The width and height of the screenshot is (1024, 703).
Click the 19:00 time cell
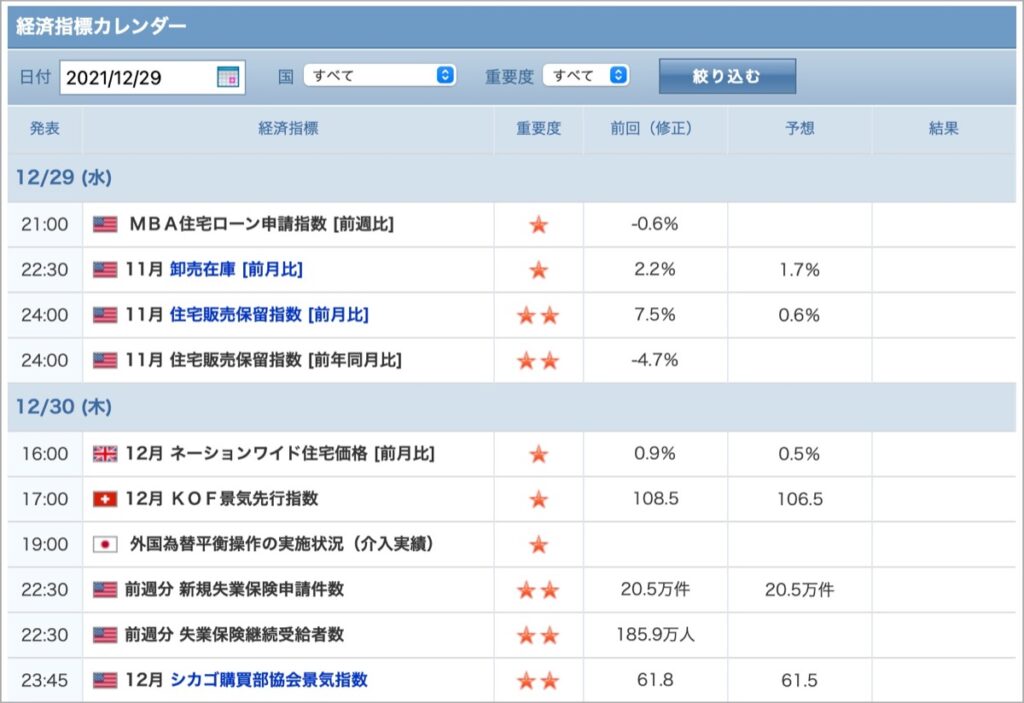click(x=44, y=544)
